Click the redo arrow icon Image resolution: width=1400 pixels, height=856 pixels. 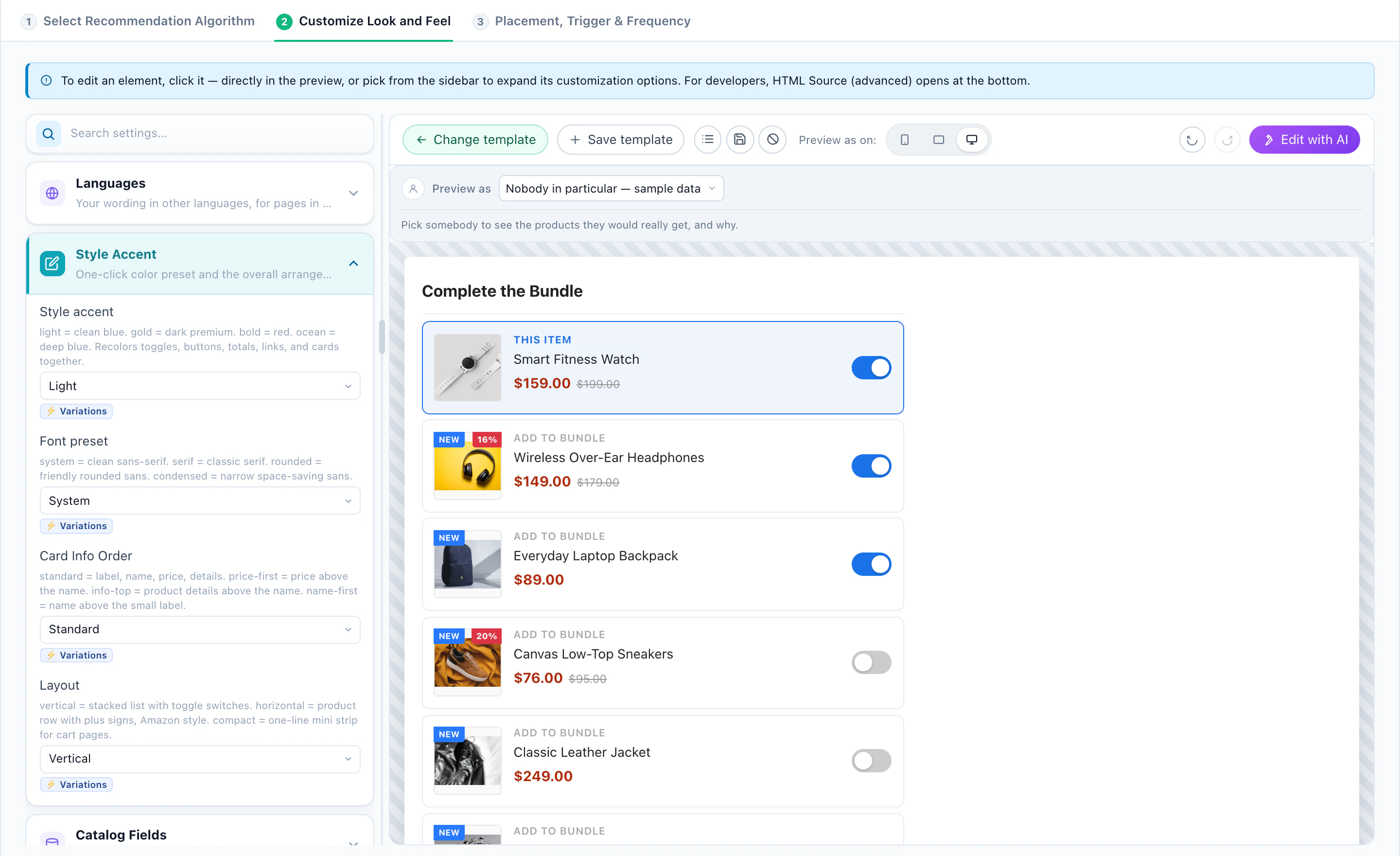click(x=1227, y=140)
